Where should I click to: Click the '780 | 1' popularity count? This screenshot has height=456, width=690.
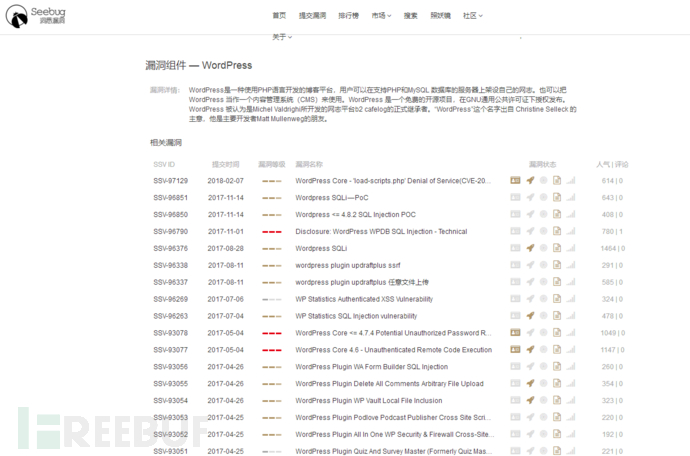pos(613,232)
